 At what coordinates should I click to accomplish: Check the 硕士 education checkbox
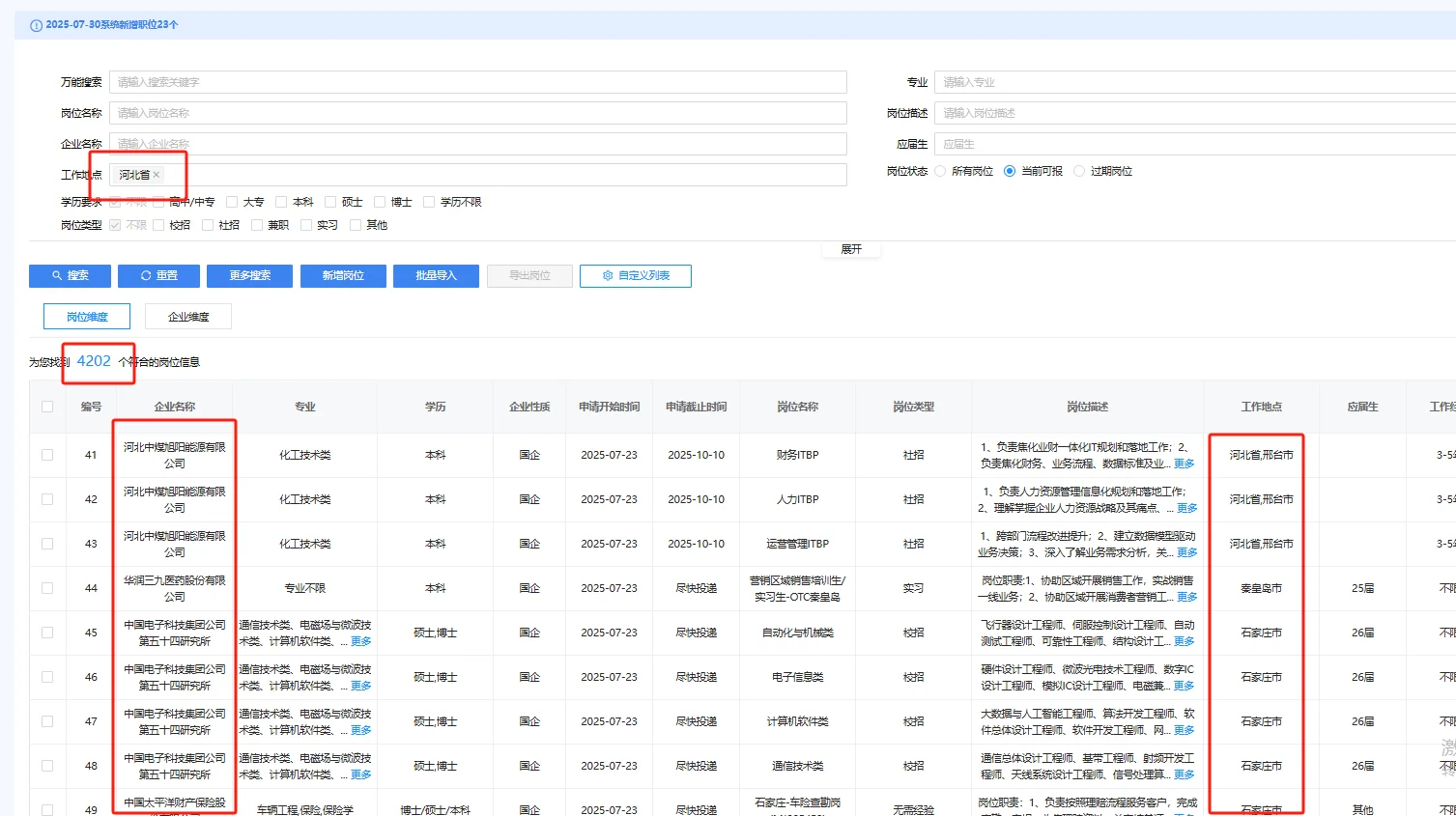(x=330, y=202)
